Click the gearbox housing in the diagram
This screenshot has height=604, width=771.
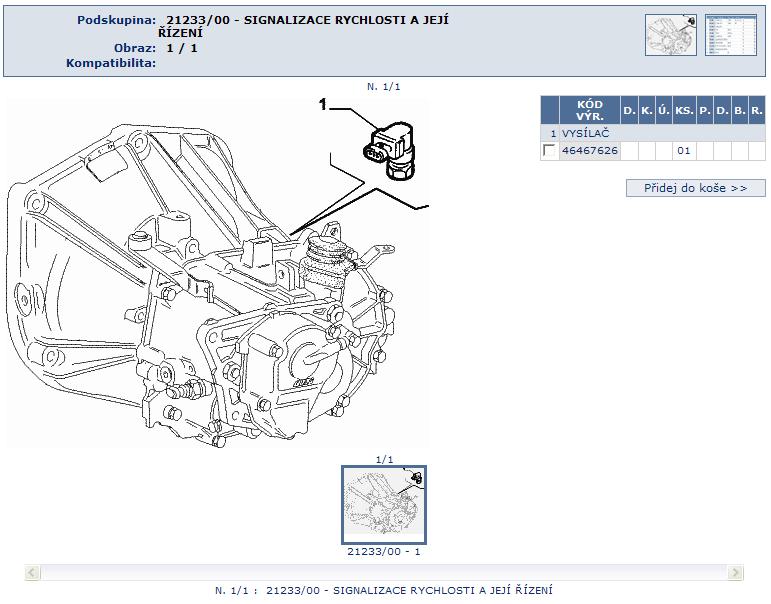[200, 300]
